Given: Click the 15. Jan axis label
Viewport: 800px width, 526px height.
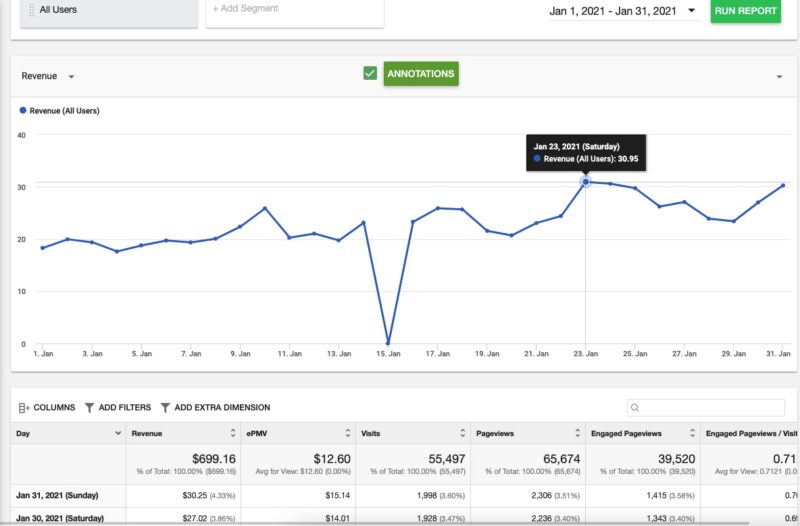Looking at the screenshot, I should click(388, 354).
